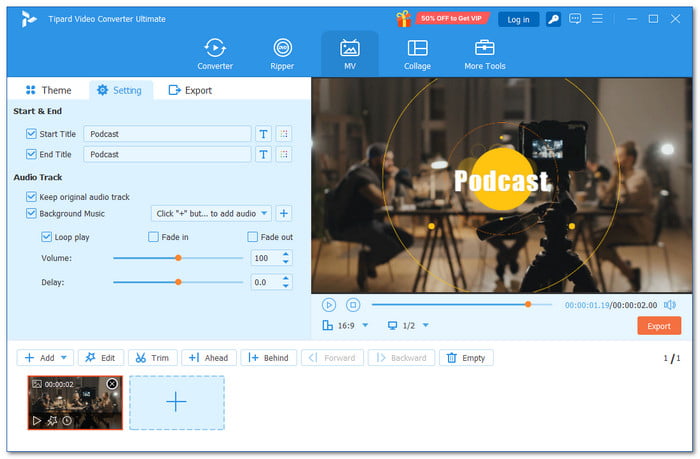The height and width of the screenshot is (459, 700).
Task: Toggle the Start Title checkbox
Action: pyautogui.click(x=31, y=134)
